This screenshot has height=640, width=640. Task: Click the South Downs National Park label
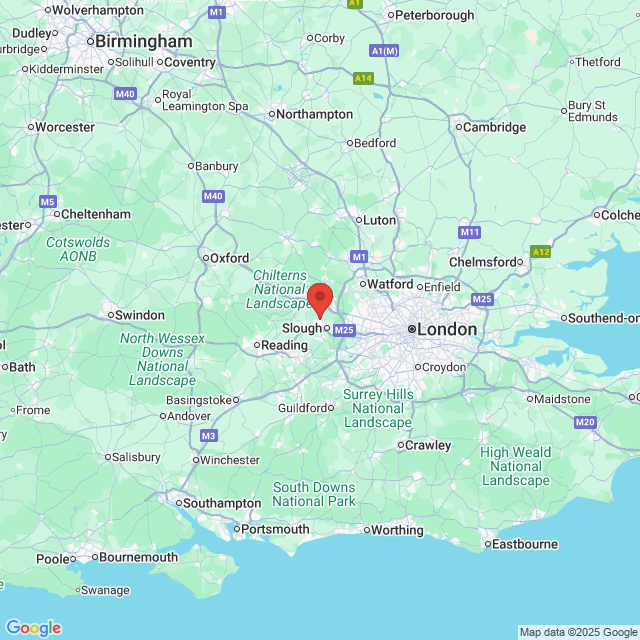click(314, 494)
